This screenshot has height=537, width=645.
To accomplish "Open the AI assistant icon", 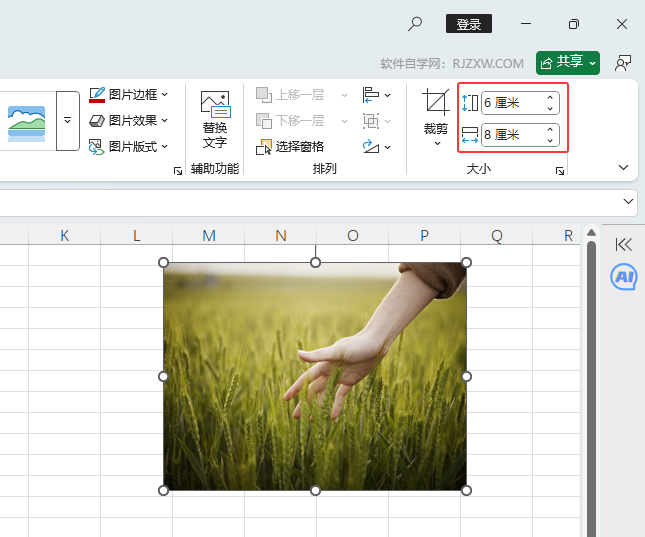I will (x=624, y=277).
